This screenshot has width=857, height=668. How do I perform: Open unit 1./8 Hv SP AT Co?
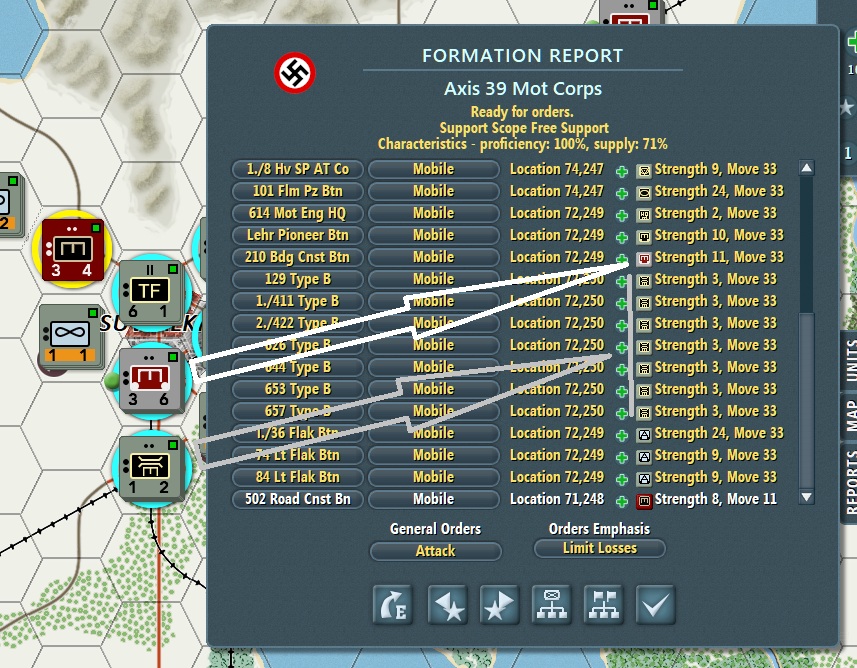[297, 169]
